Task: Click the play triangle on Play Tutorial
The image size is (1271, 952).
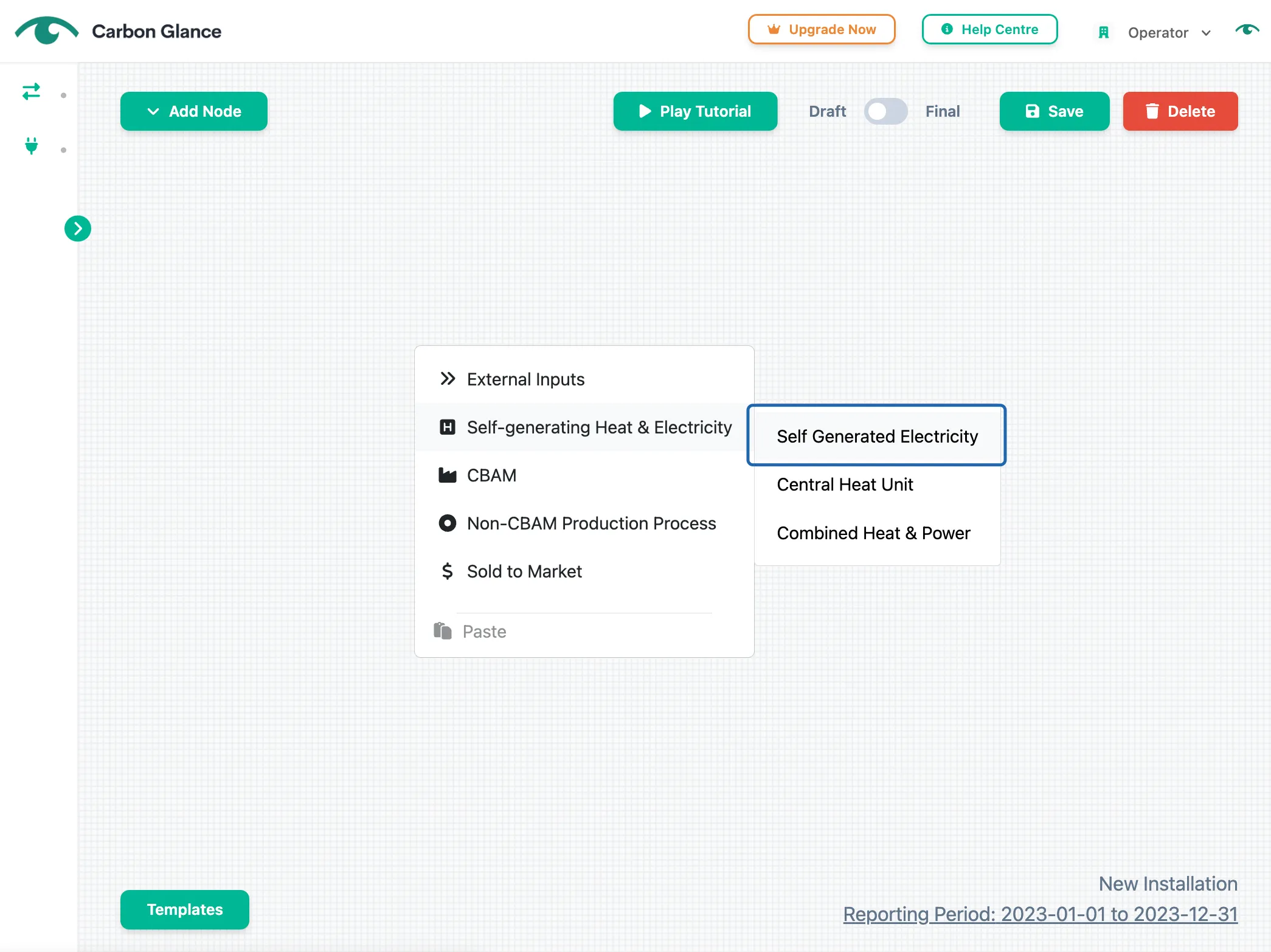Action: click(645, 111)
